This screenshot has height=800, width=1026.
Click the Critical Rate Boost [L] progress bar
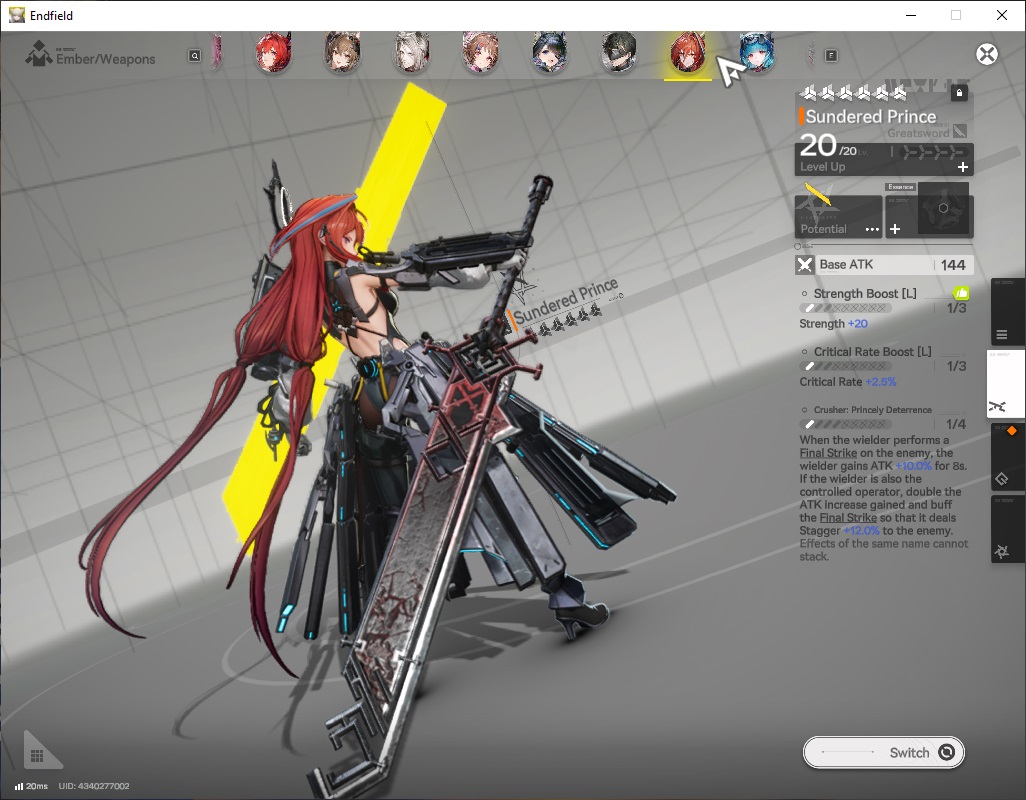pyautogui.click(x=845, y=366)
